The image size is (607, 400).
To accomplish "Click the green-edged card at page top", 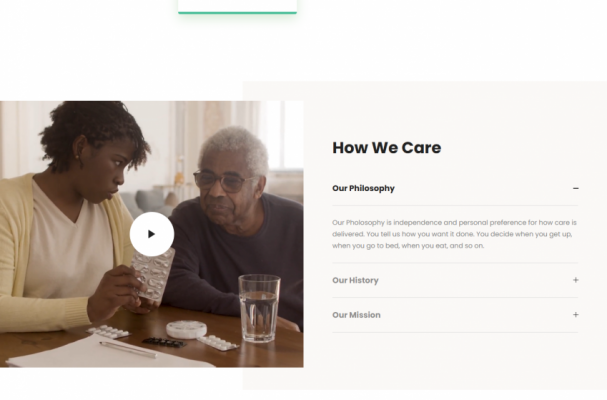I will (x=237, y=6).
